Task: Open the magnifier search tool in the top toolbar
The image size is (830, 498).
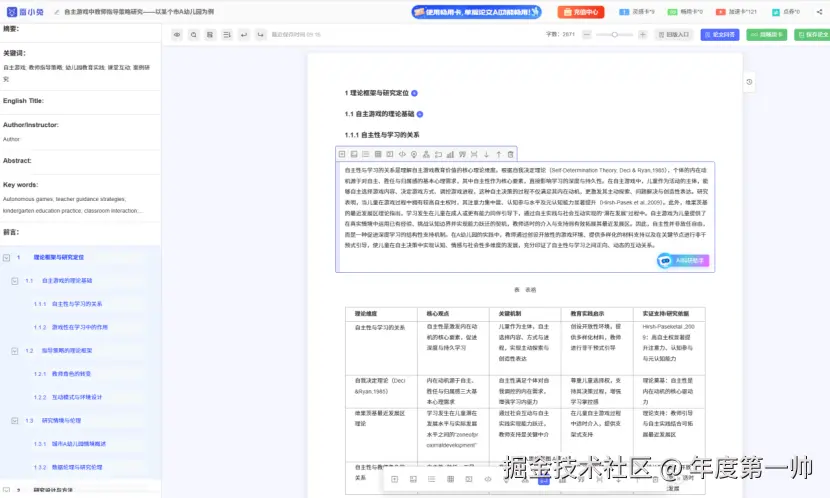Action: pos(194,34)
